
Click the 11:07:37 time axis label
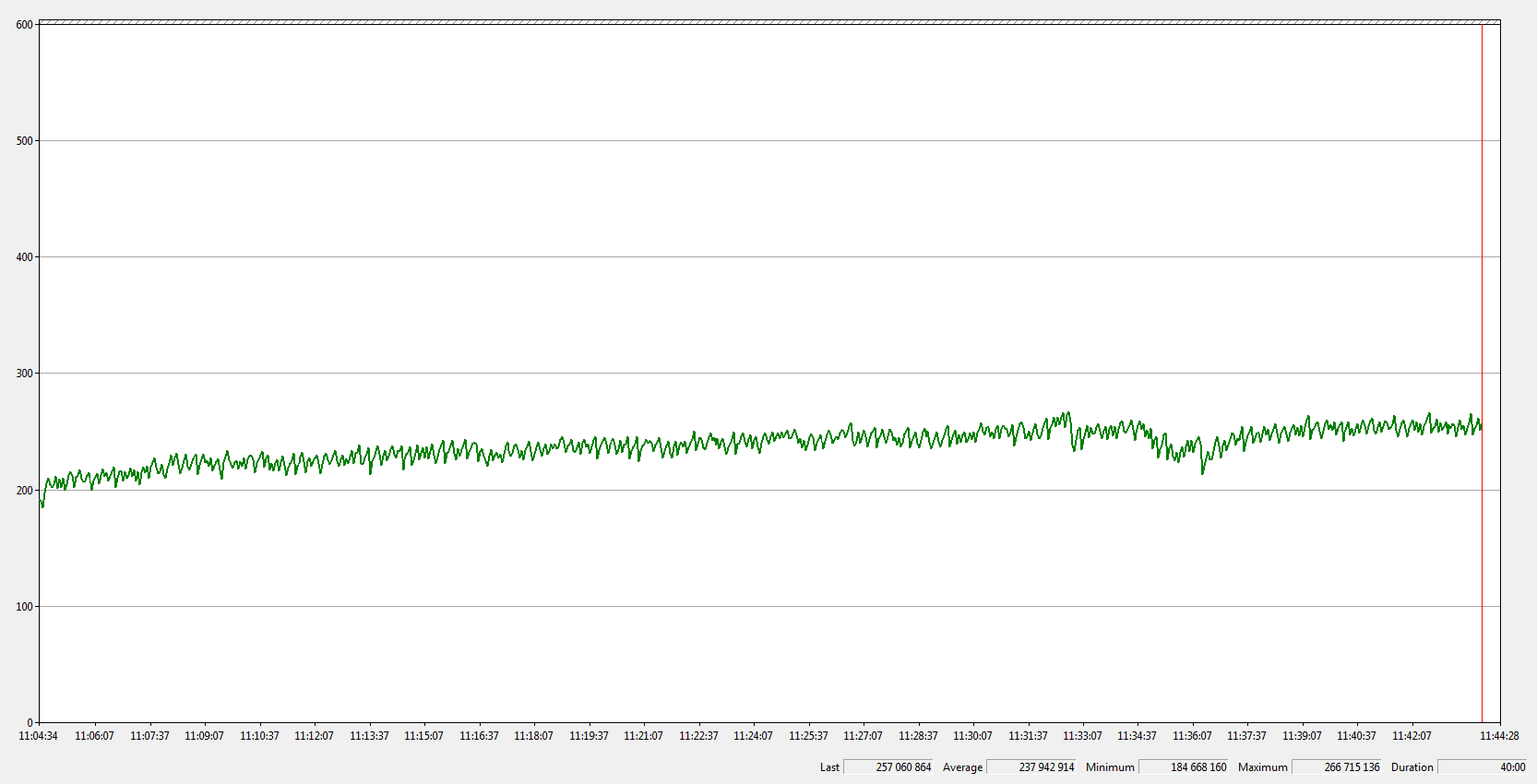pyautogui.click(x=149, y=736)
